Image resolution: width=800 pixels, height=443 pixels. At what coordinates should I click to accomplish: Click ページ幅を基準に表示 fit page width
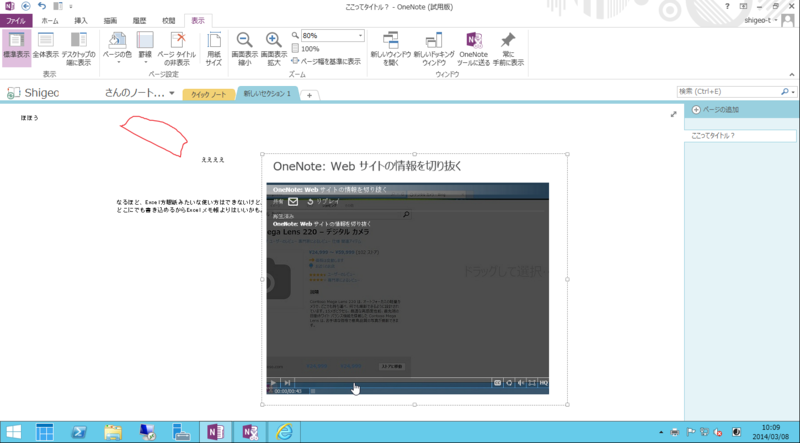tap(326, 61)
